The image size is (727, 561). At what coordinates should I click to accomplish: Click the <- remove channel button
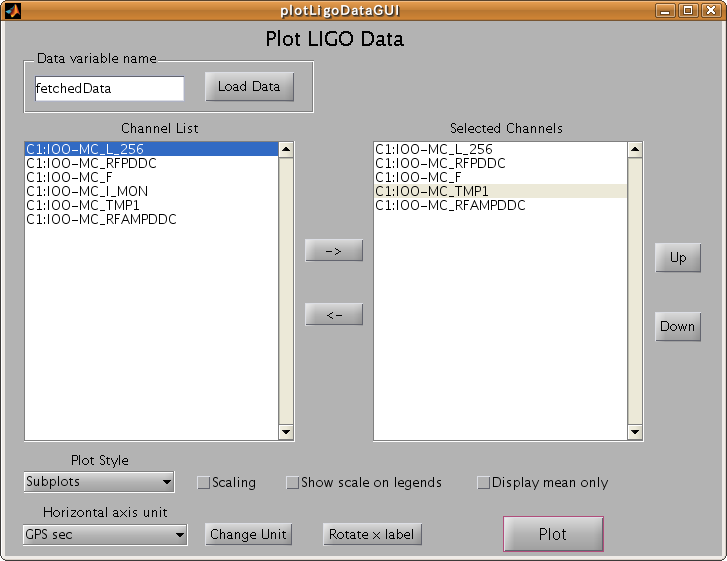(x=334, y=314)
